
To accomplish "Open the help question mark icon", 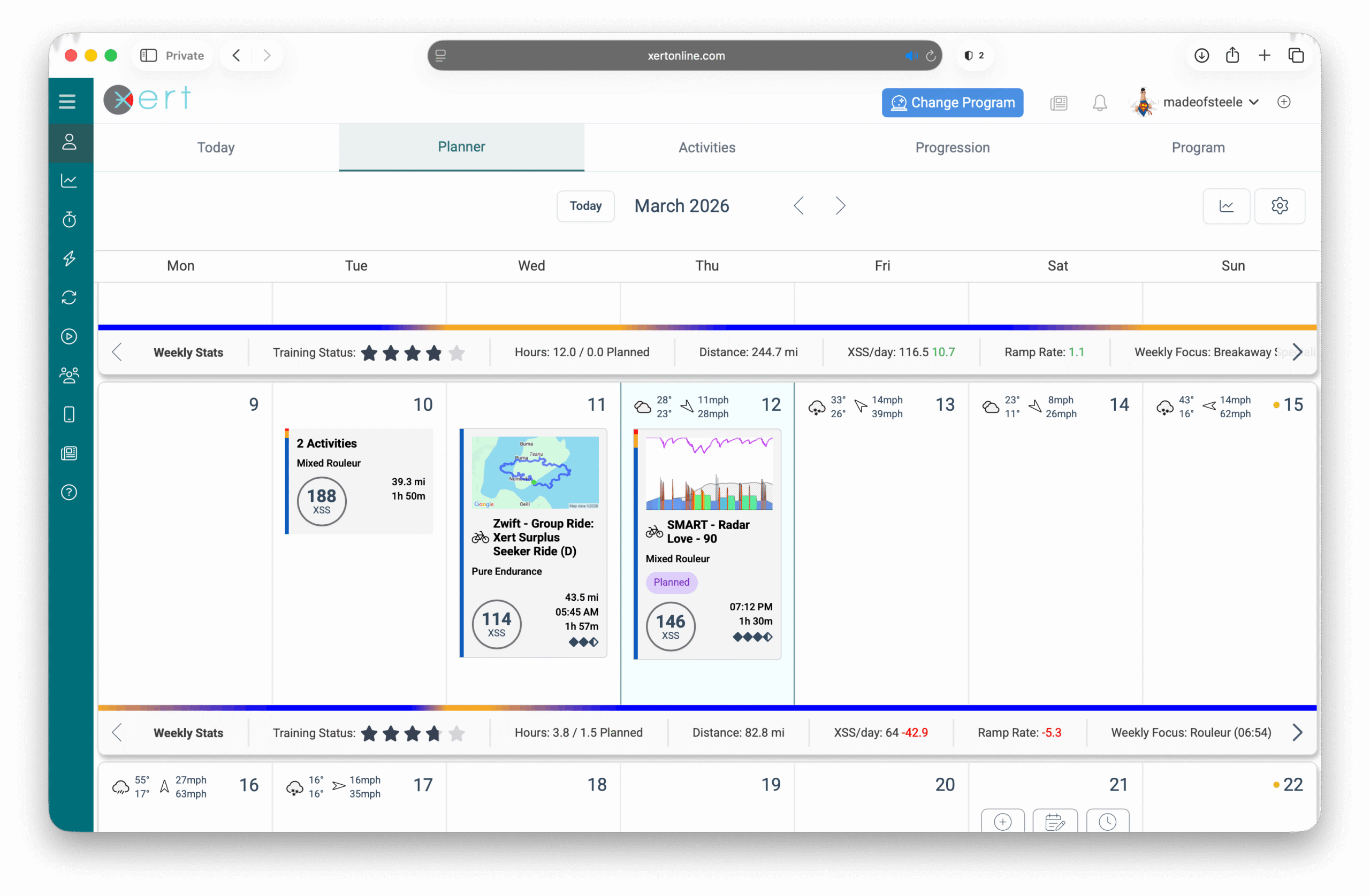I will [69, 492].
